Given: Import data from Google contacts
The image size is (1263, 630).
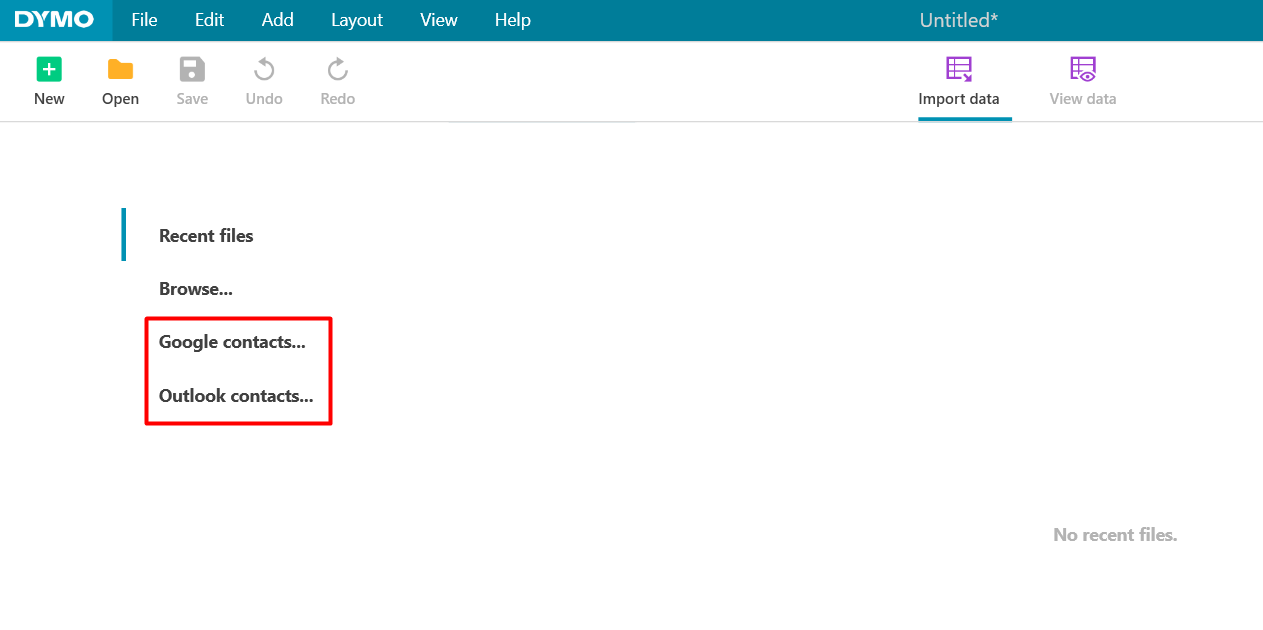Looking at the screenshot, I should pos(232,341).
